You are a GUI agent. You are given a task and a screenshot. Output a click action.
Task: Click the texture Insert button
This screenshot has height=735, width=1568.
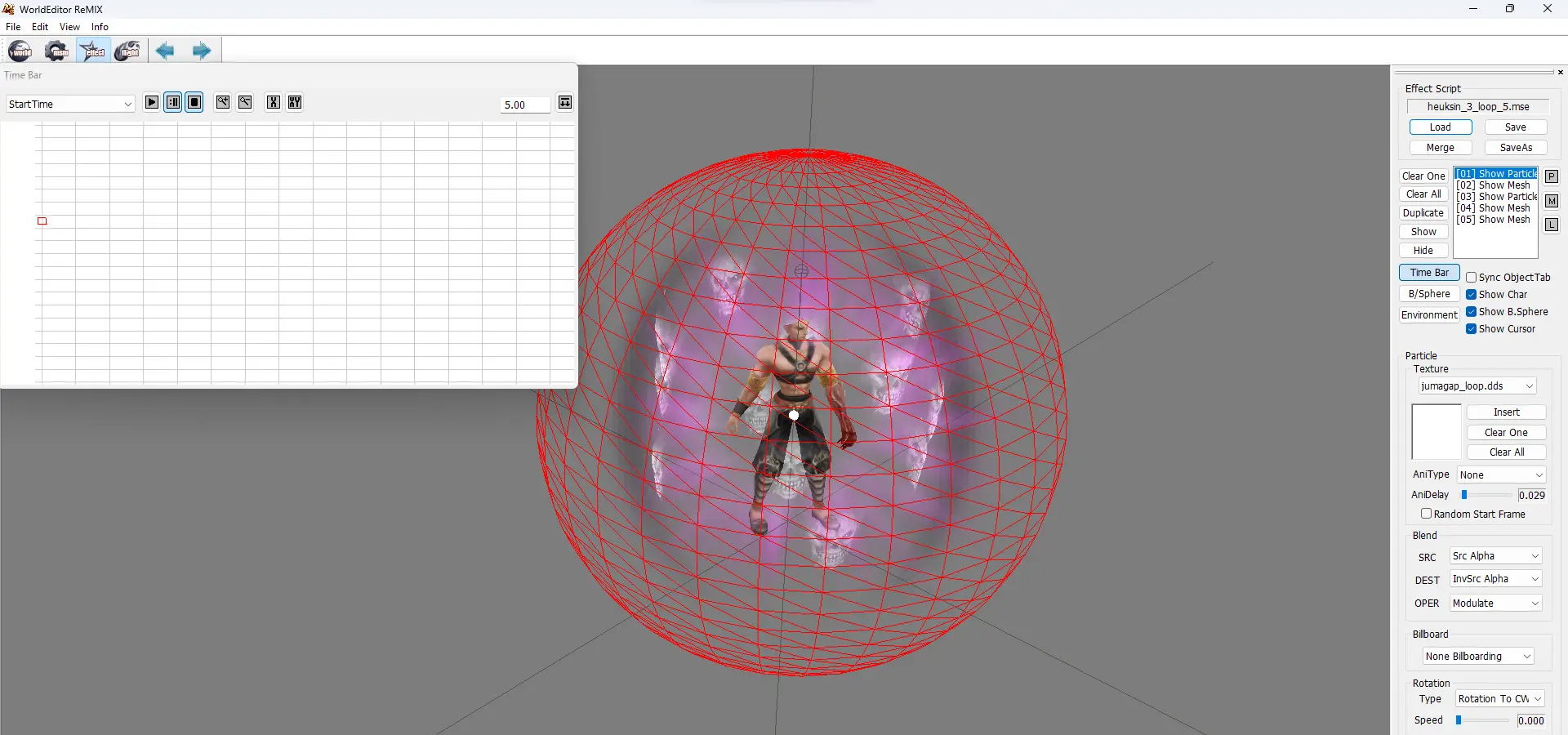click(x=1507, y=412)
